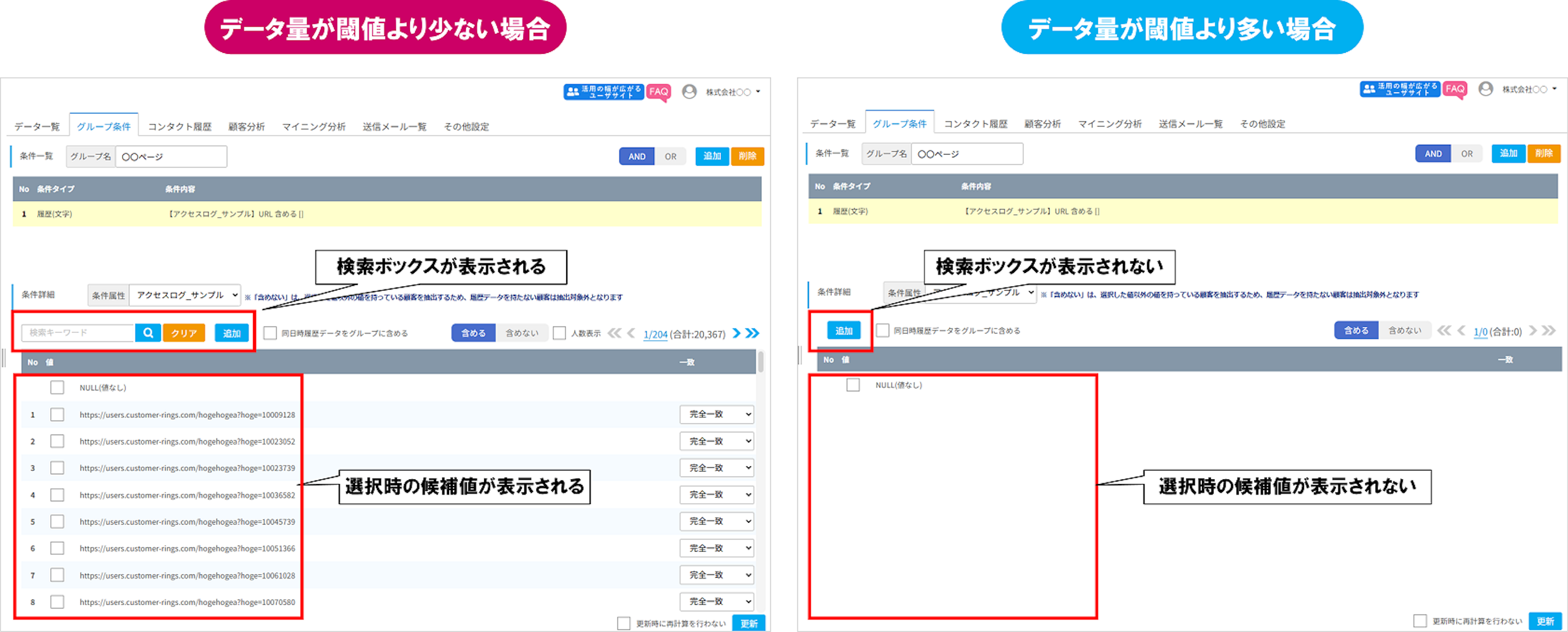The height and width of the screenshot is (632, 1568).
Task: Expand アクセスログ_サンプル attribute dropdown in left panel
Action: (185, 295)
